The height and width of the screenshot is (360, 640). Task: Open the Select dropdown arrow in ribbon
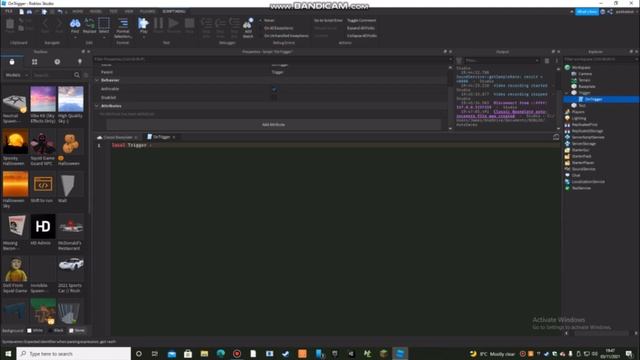tap(104, 38)
